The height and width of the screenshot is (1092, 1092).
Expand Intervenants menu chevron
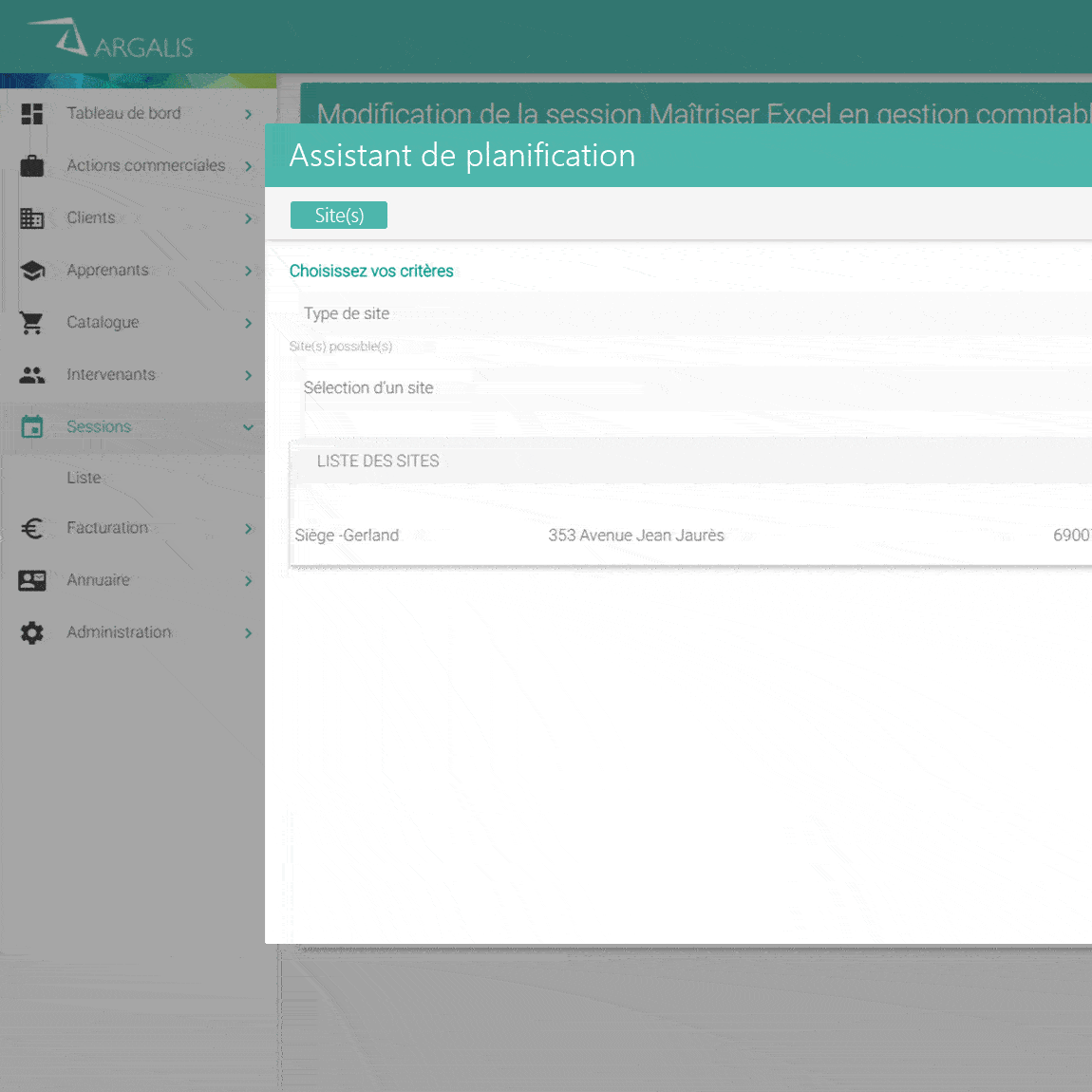(x=249, y=375)
